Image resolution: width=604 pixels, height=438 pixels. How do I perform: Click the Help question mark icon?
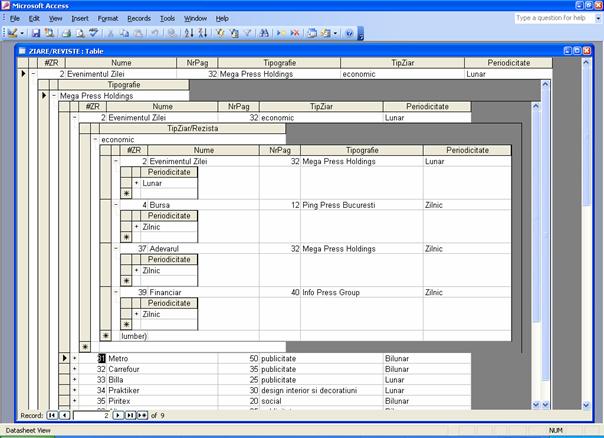click(349, 33)
